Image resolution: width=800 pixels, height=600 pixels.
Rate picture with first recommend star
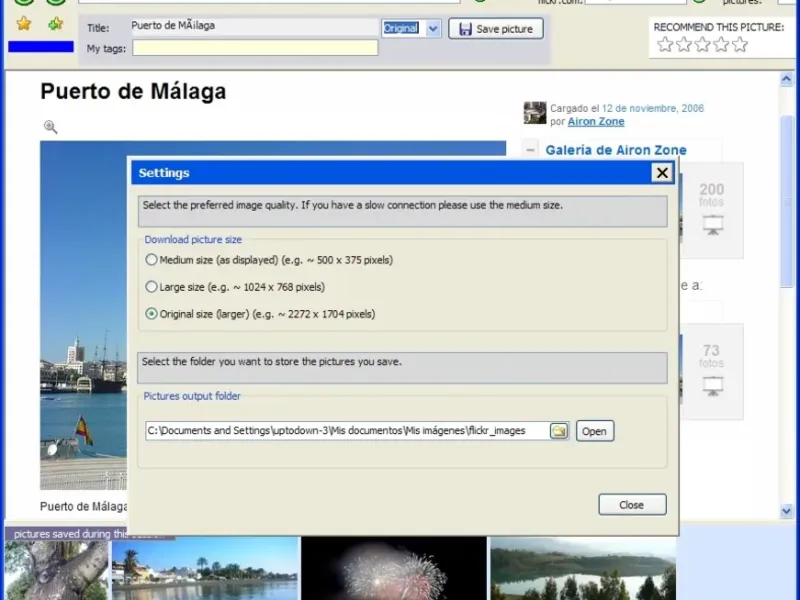pos(665,44)
